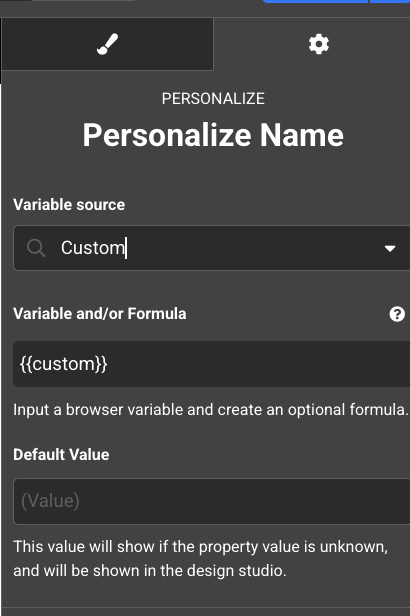This screenshot has height=616, width=410.
Task: Expand the Variable source dropdown arrow
Action: coord(390,248)
